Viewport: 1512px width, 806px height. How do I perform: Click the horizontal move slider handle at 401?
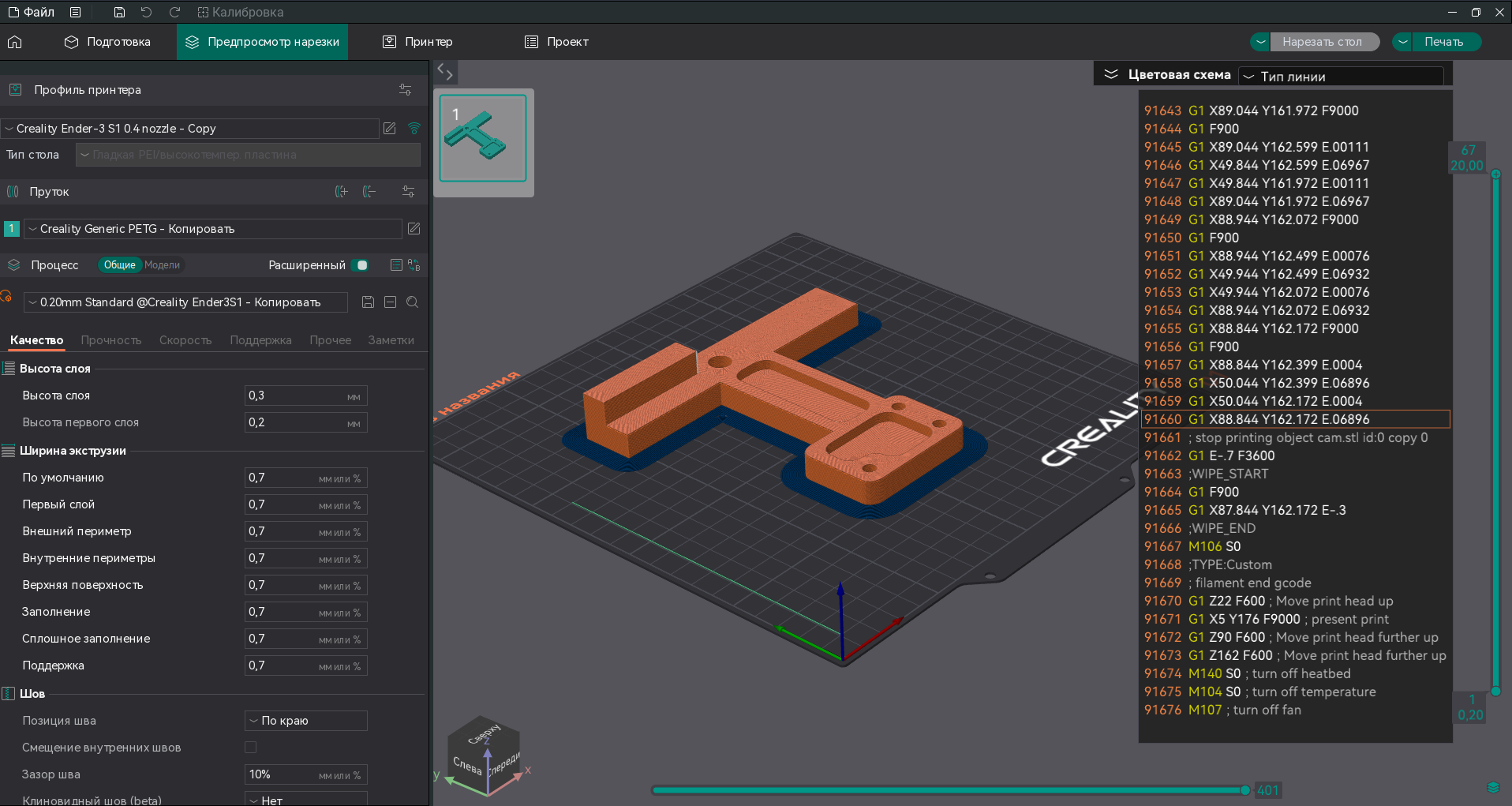tap(1245, 790)
